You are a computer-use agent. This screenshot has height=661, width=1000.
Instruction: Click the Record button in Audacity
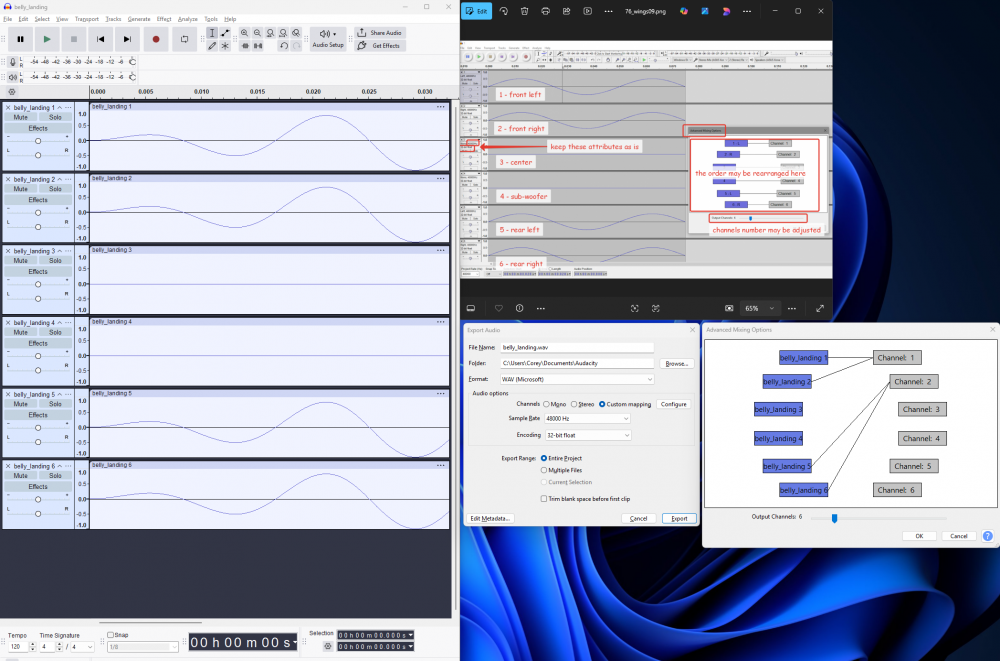(x=156, y=39)
